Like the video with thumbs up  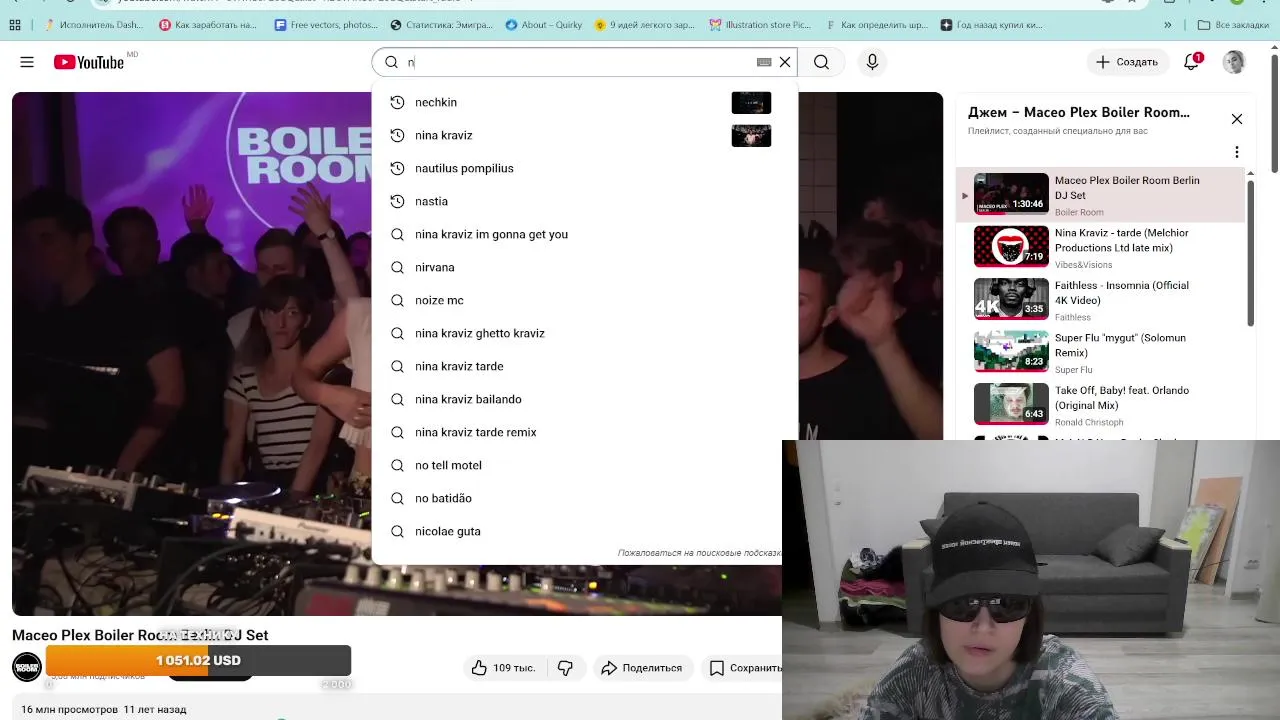point(504,668)
